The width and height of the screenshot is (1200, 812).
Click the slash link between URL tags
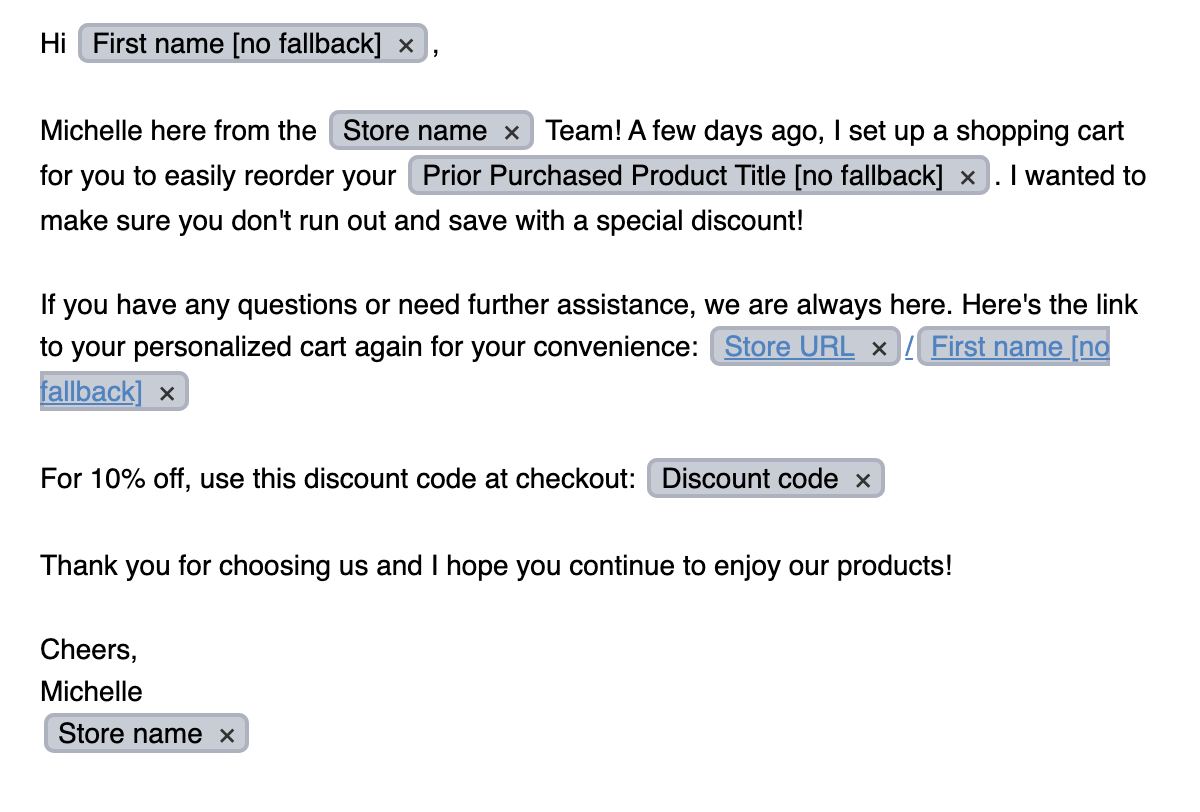click(909, 347)
